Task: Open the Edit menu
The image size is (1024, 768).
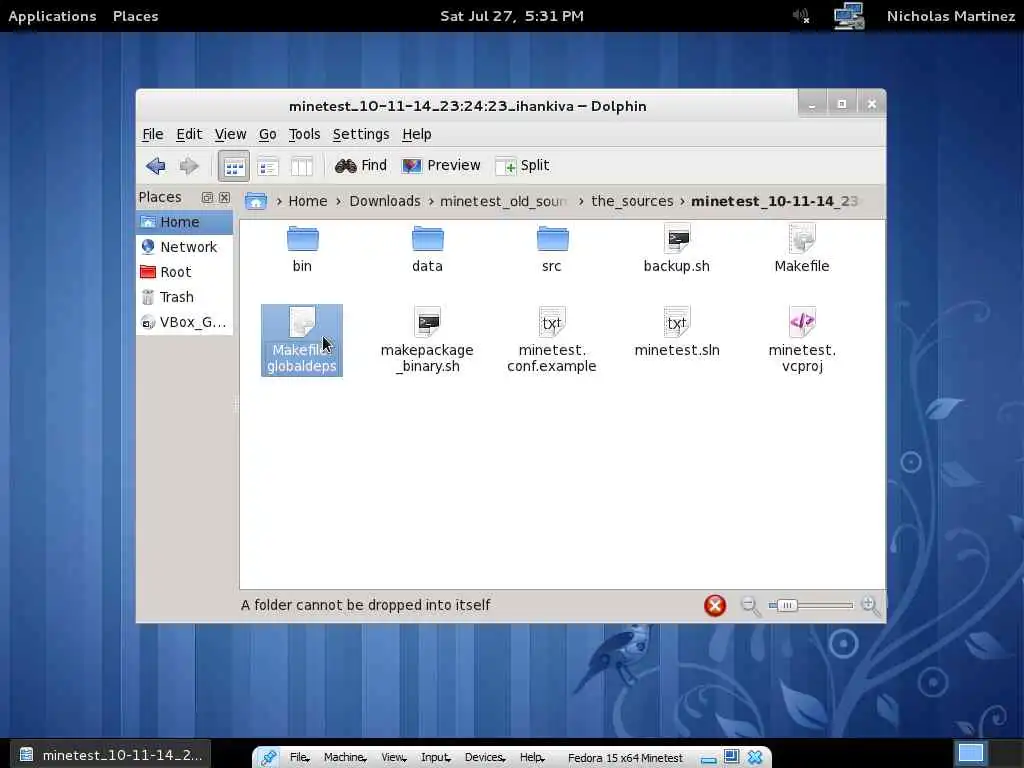Action: (x=189, y=135)
